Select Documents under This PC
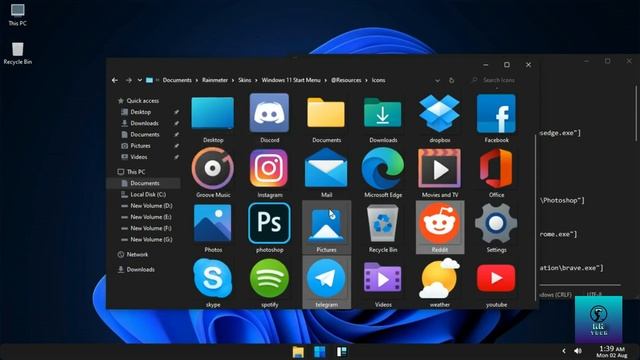 [144, 183]
